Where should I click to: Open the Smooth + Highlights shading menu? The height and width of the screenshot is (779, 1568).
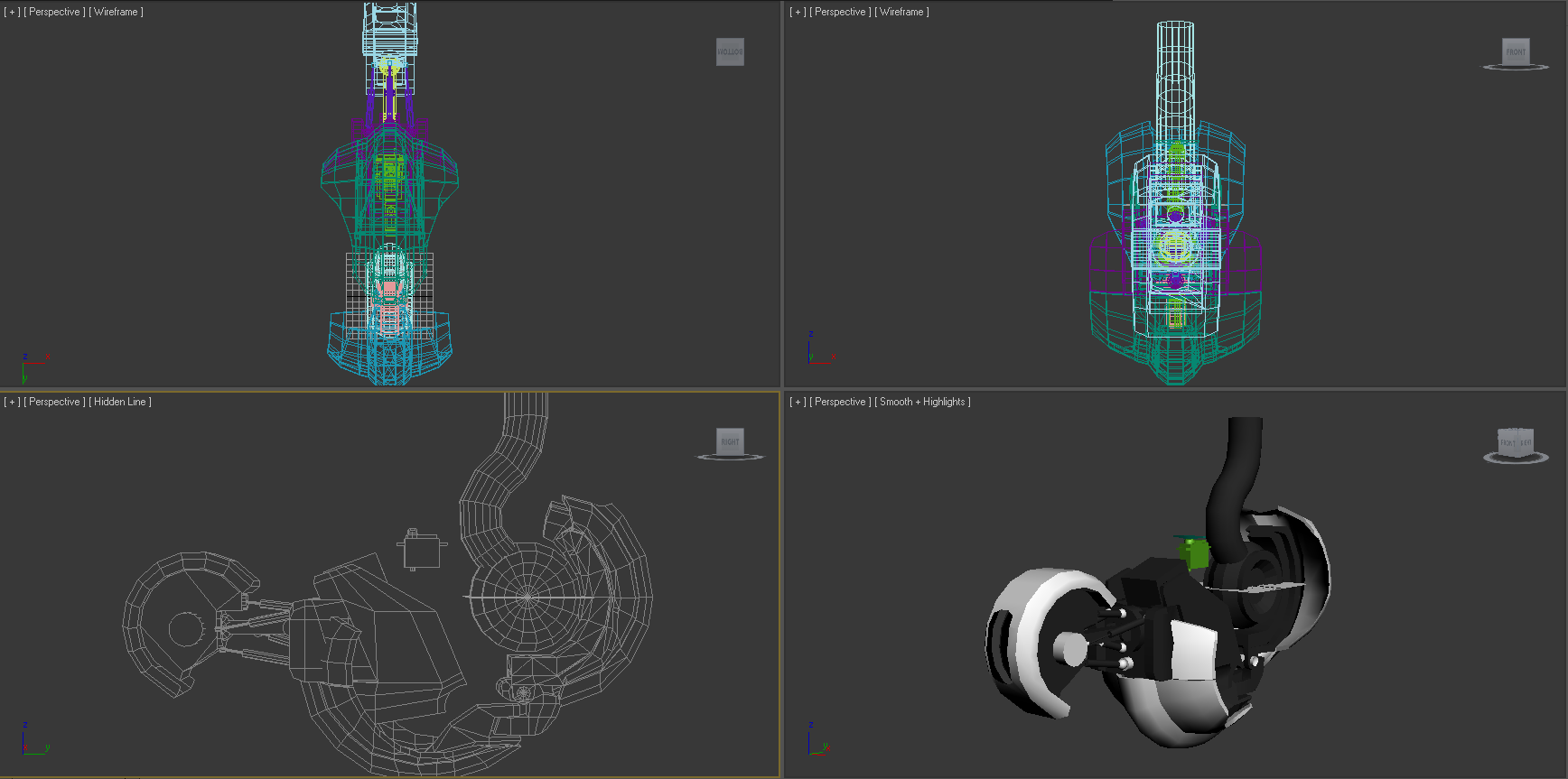922,402
